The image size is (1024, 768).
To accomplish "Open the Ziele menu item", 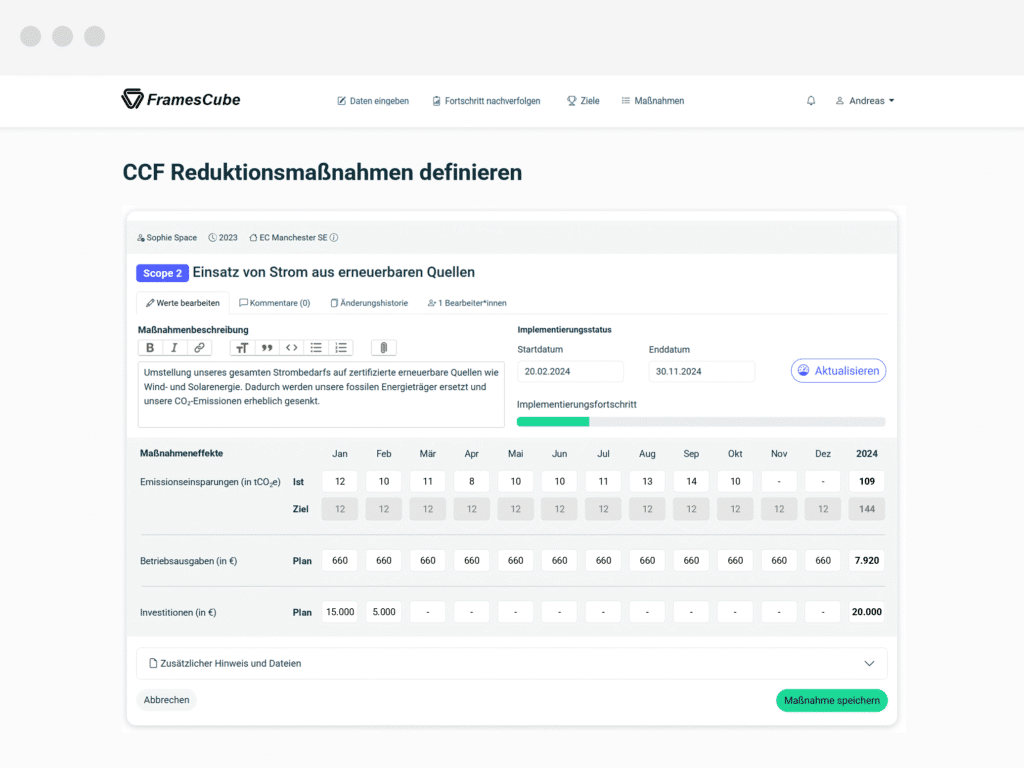I will 583,101.
